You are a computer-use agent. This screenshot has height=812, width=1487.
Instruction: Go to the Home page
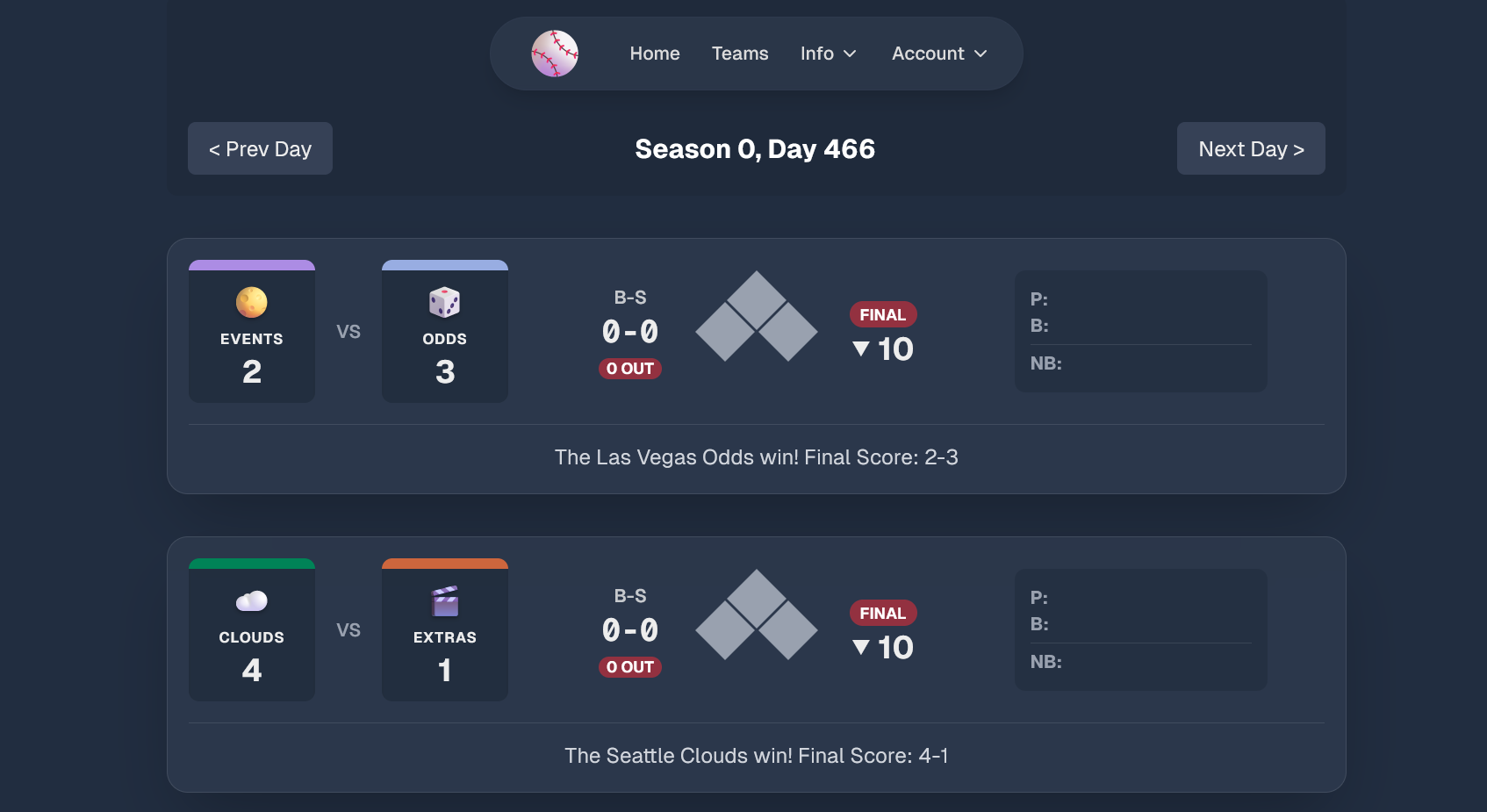point(655,54)
